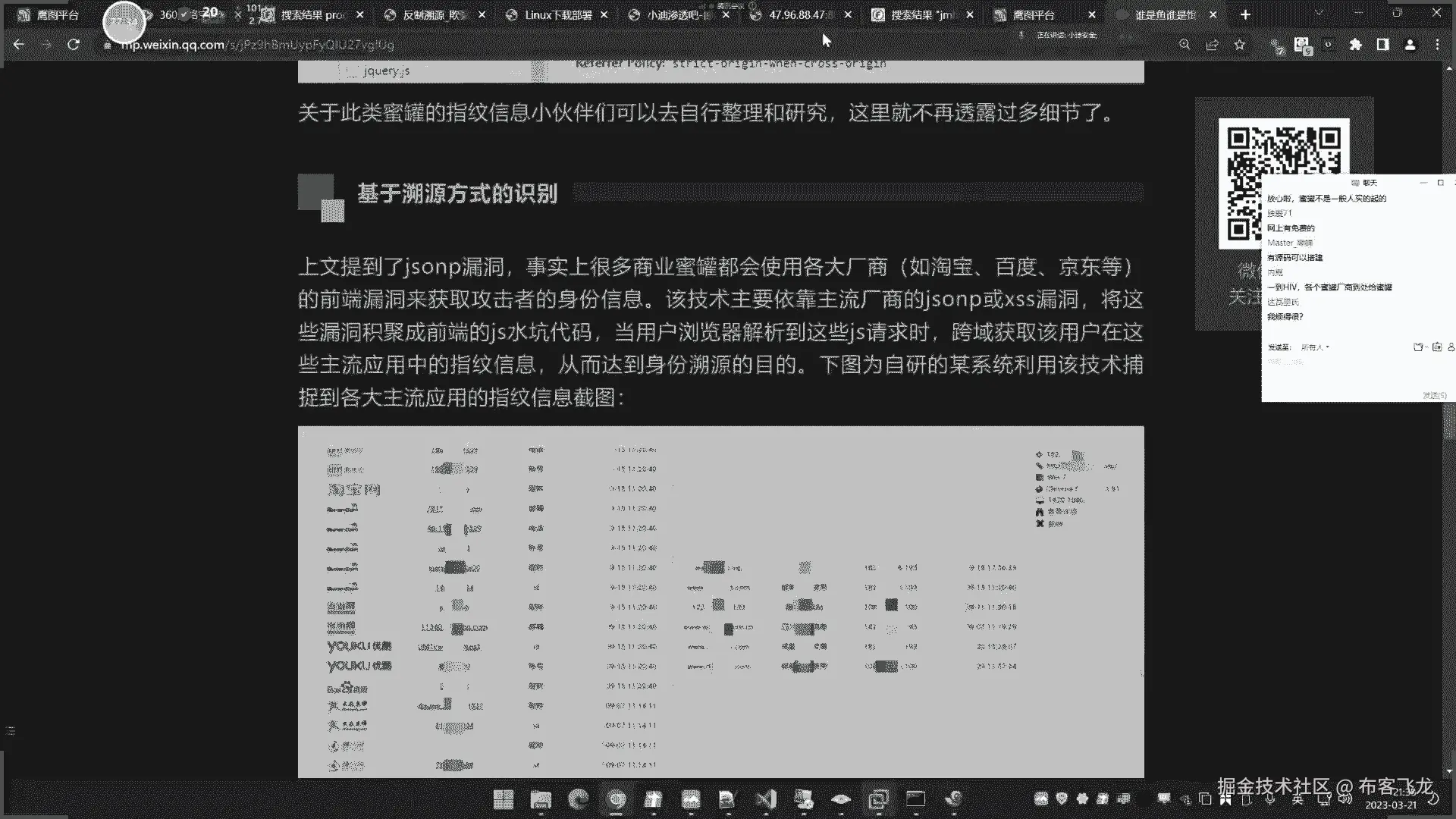Viewport: 1456px width, 819px height.
Task: Open the user profile avatar icon
Action: (1410, 45)
